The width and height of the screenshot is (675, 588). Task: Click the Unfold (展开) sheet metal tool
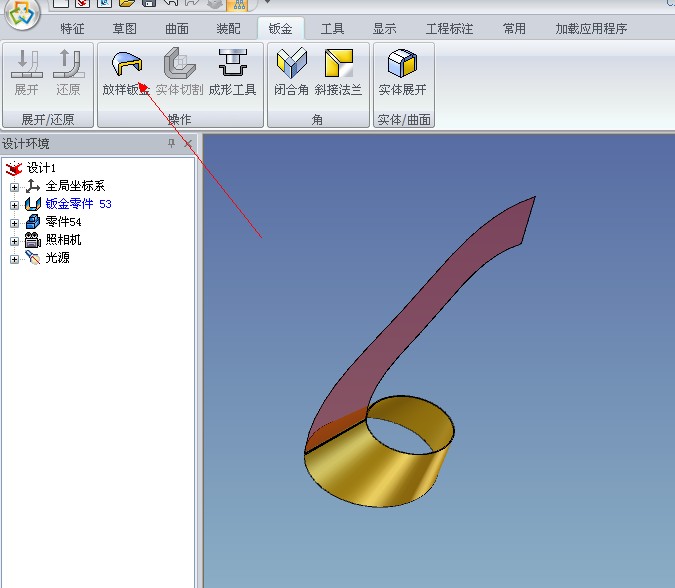27,72
